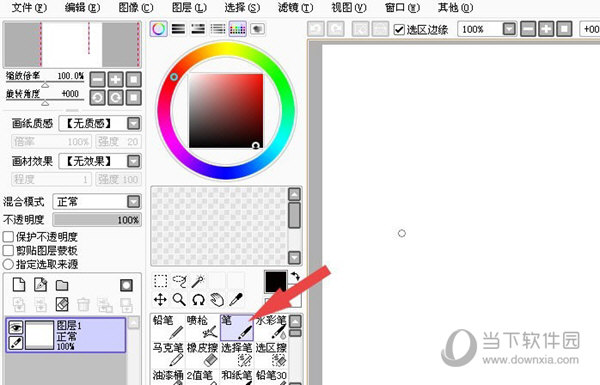Image resolution: width=600 pixels, height=385 pixels.
Task: Select the rectangular selection tool
Action: click(160, 281)
